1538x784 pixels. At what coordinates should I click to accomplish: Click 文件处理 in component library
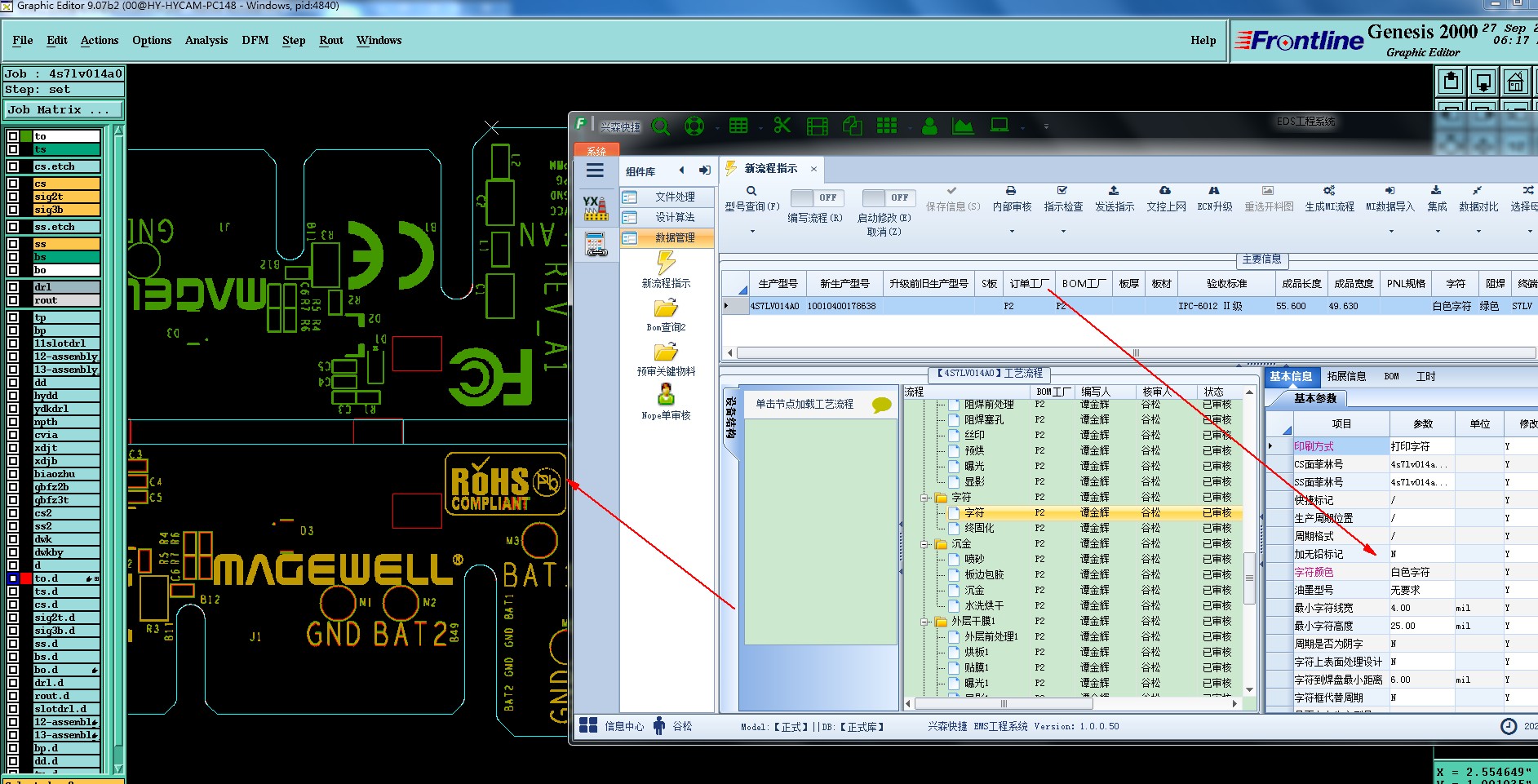[x=667, y=197]
